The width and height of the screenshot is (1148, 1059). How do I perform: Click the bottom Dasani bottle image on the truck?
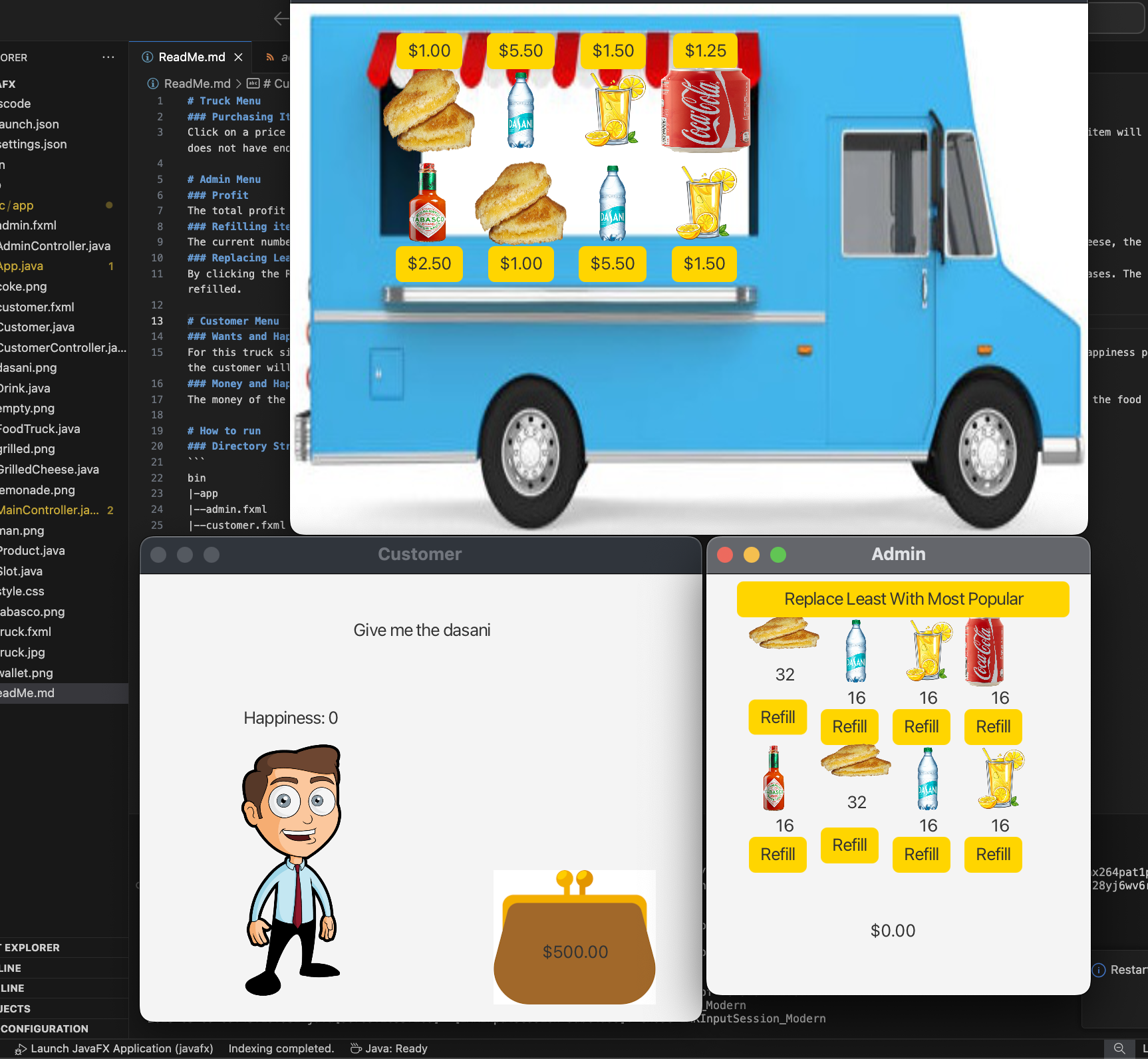point(613,204)
